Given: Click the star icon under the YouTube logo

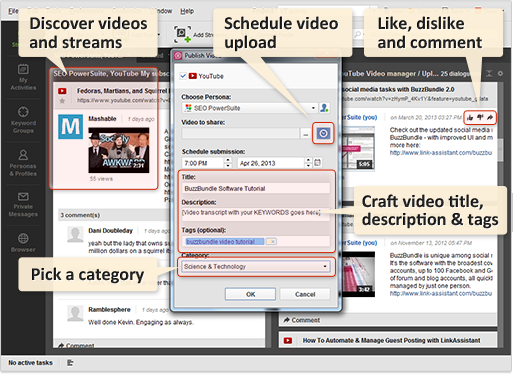Looking at the screenshot, I should pyautogui.click(x=62, y=100).
